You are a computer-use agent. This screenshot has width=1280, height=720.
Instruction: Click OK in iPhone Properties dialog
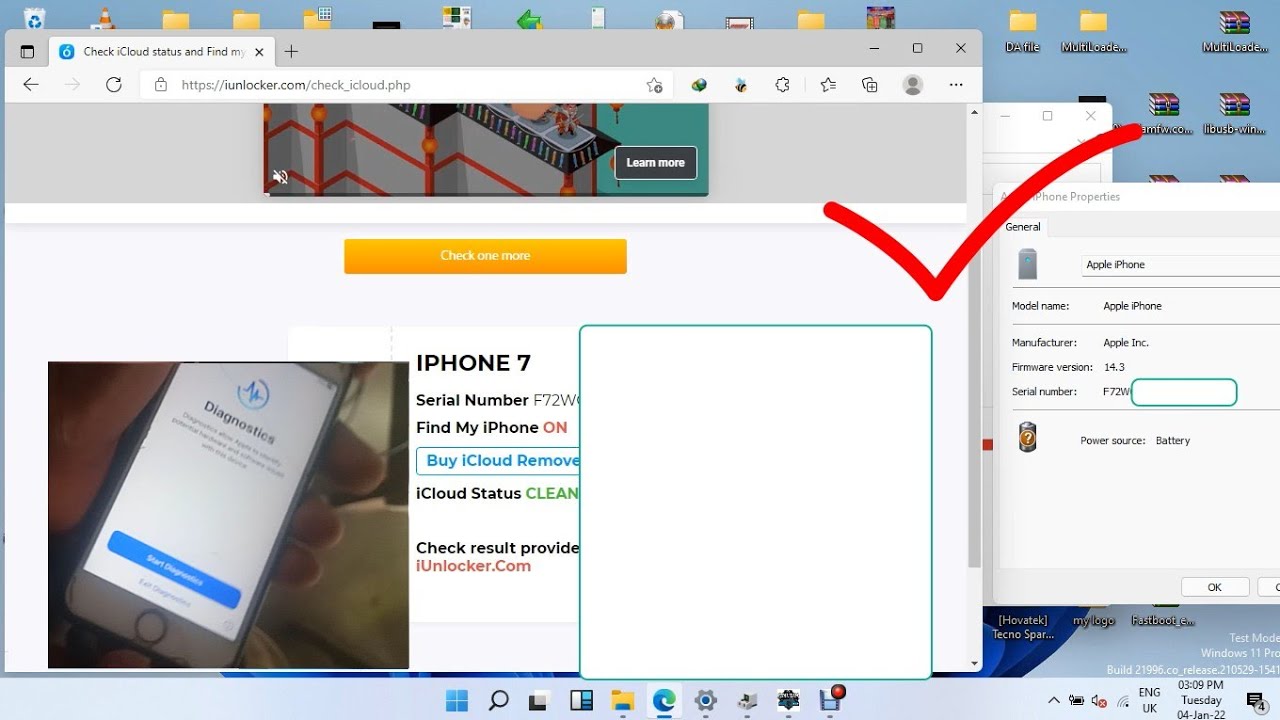point(1214,587)
